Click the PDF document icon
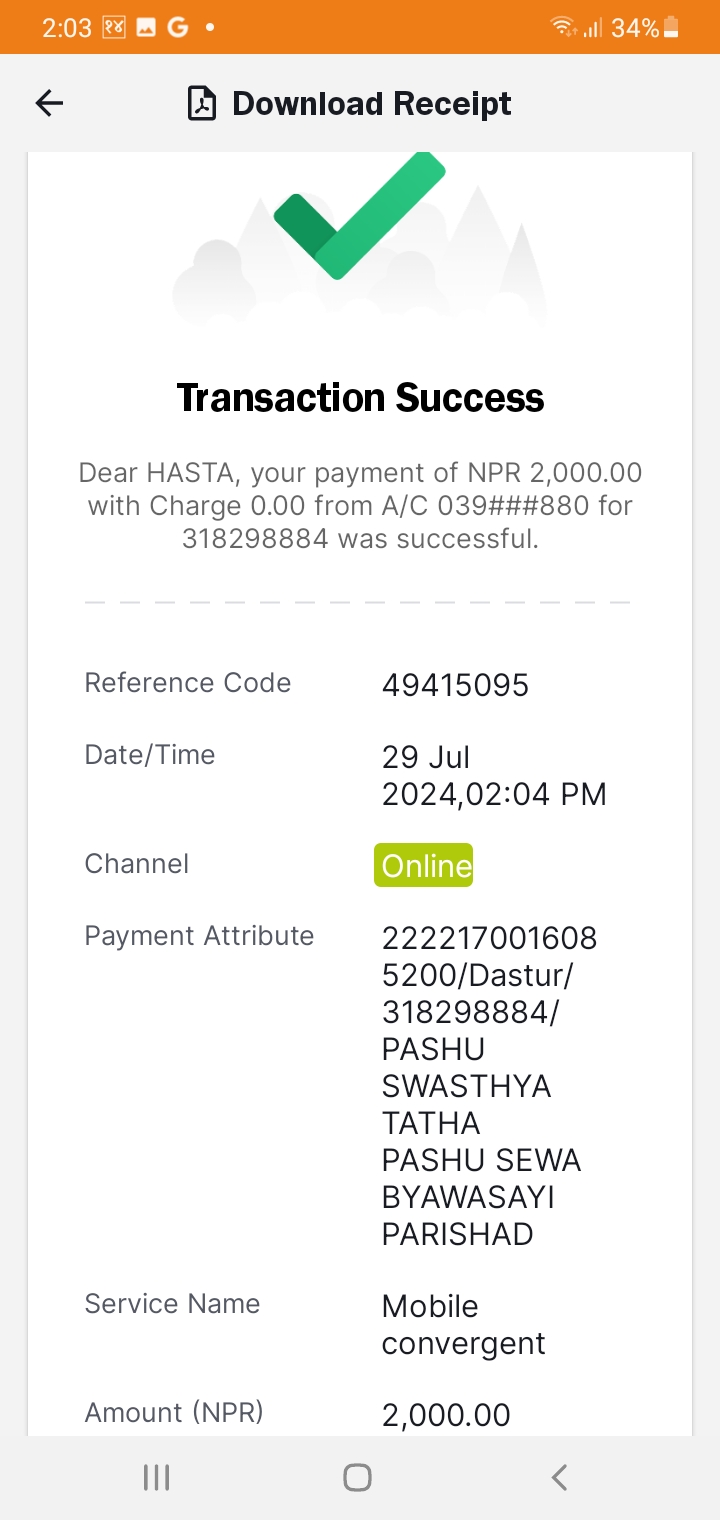Viewport: 720px width, 1520px height. point(202,104)
